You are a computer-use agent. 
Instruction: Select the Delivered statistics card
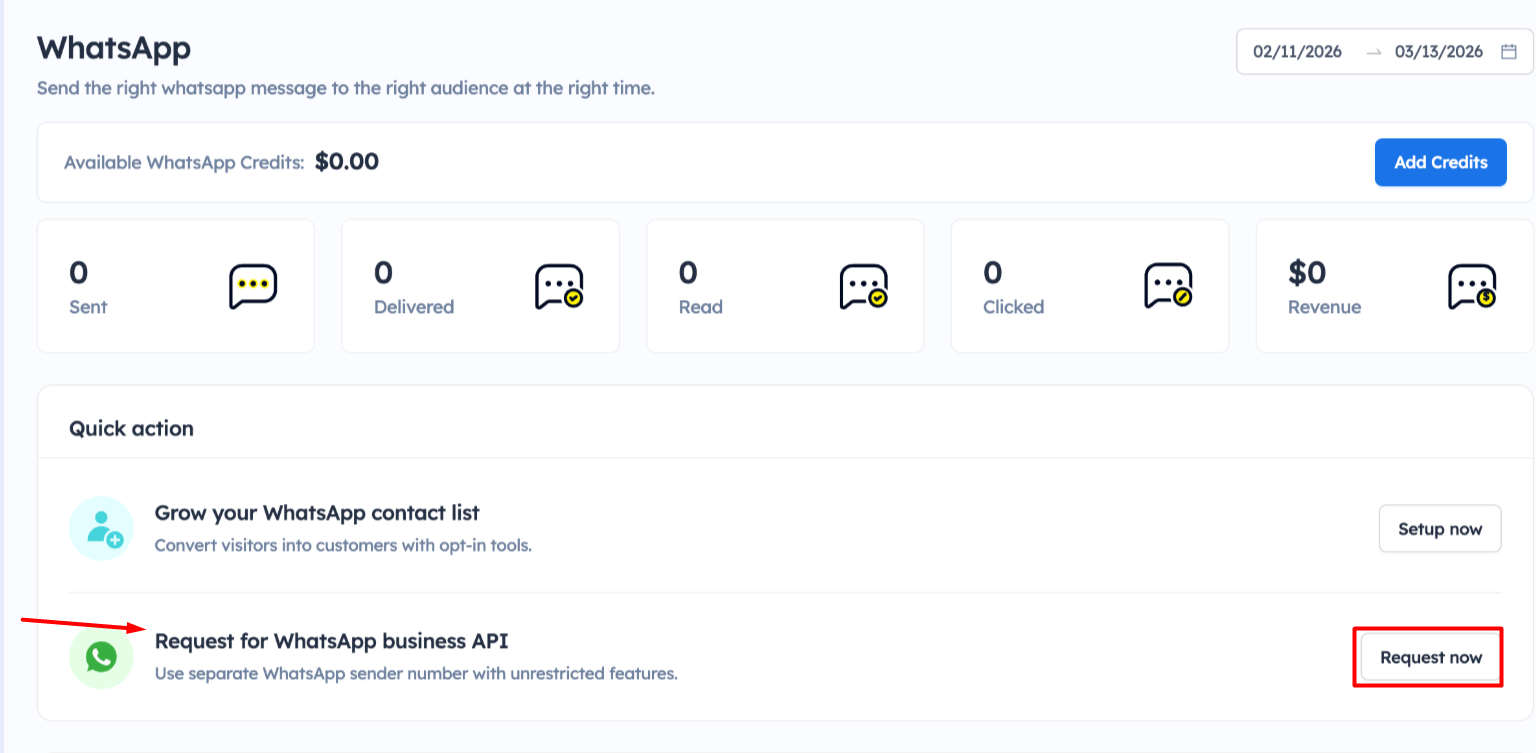pos(480,286)
